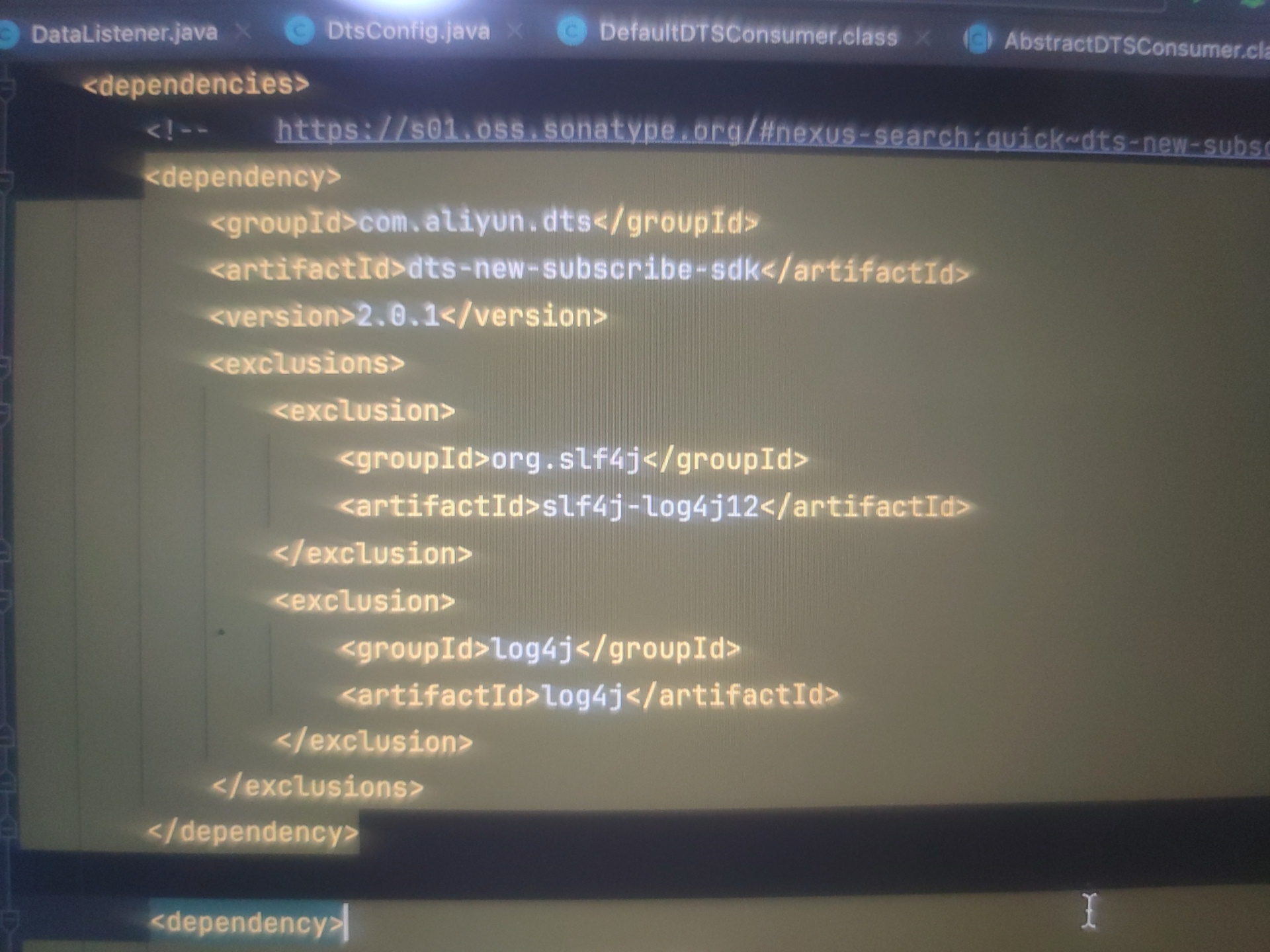Switch to the DataListener.java tab
Image resolution: width=1270 pixels, height=952 pixels.
(x=124, y=33)
